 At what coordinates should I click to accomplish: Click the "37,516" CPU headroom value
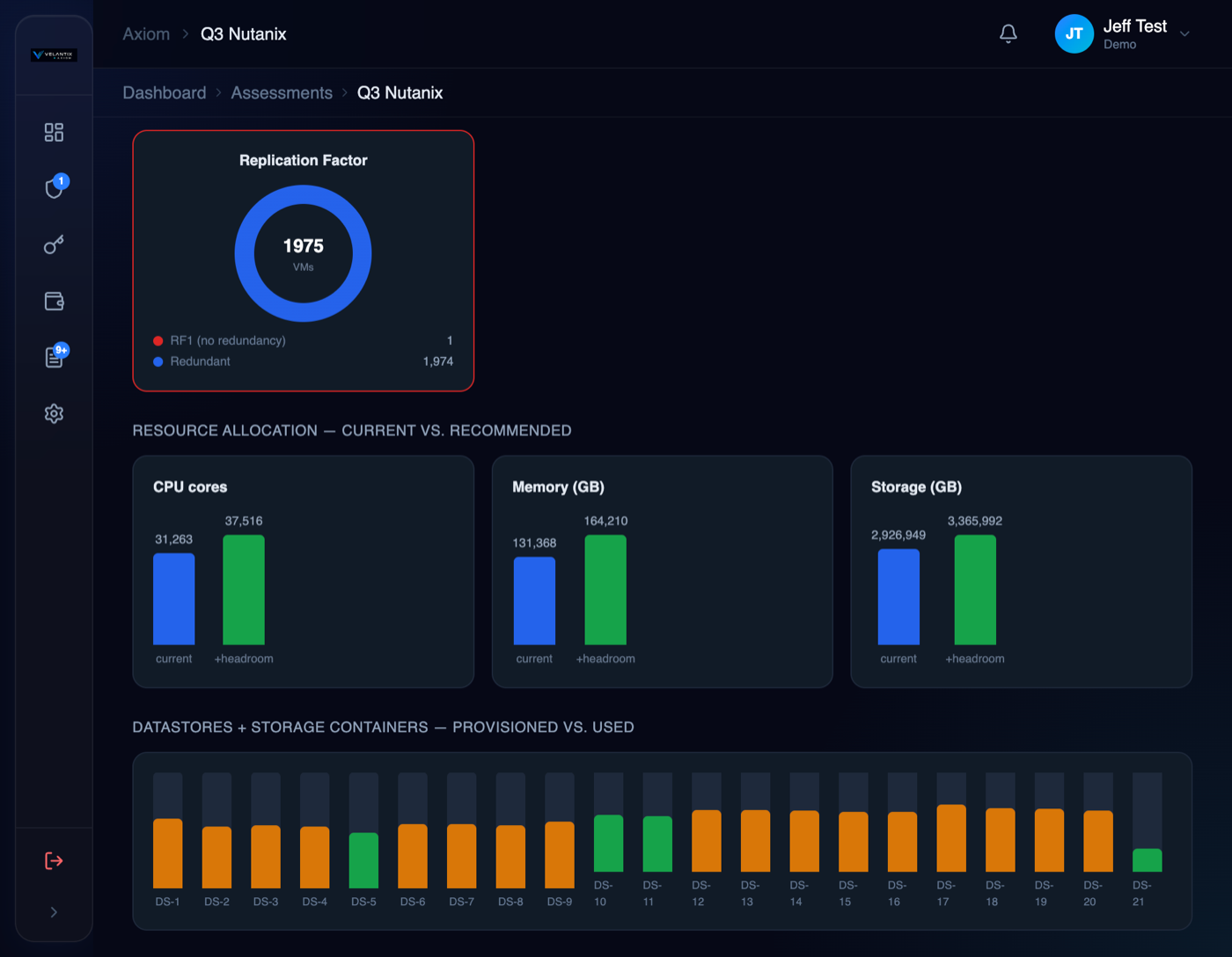tap(244, 521)
